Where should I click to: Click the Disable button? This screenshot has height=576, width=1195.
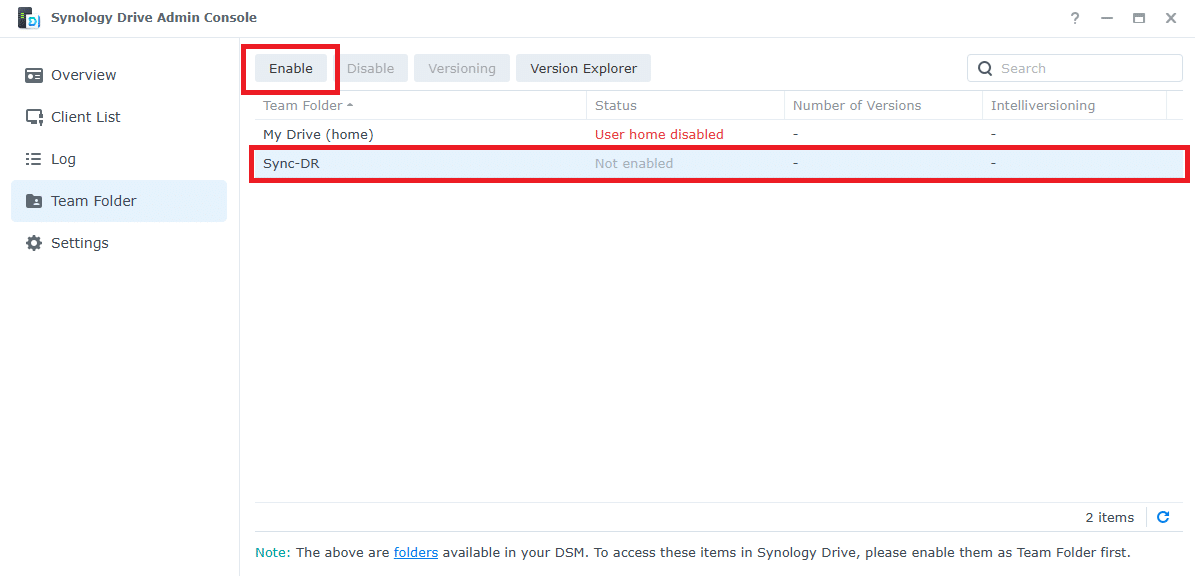370,69
